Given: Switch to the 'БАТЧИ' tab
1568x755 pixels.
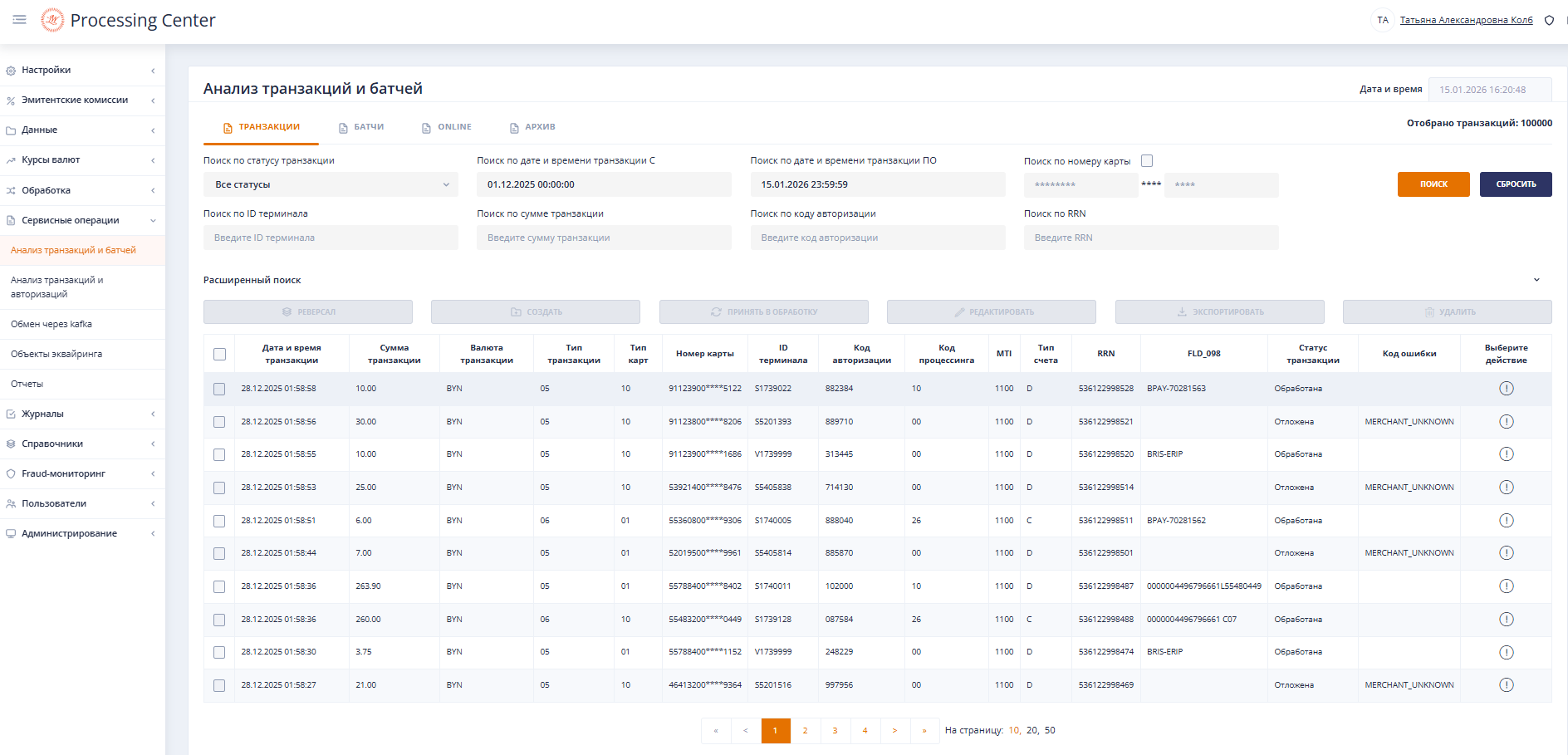Looking at the screenshot, I should tap(361, 127).
